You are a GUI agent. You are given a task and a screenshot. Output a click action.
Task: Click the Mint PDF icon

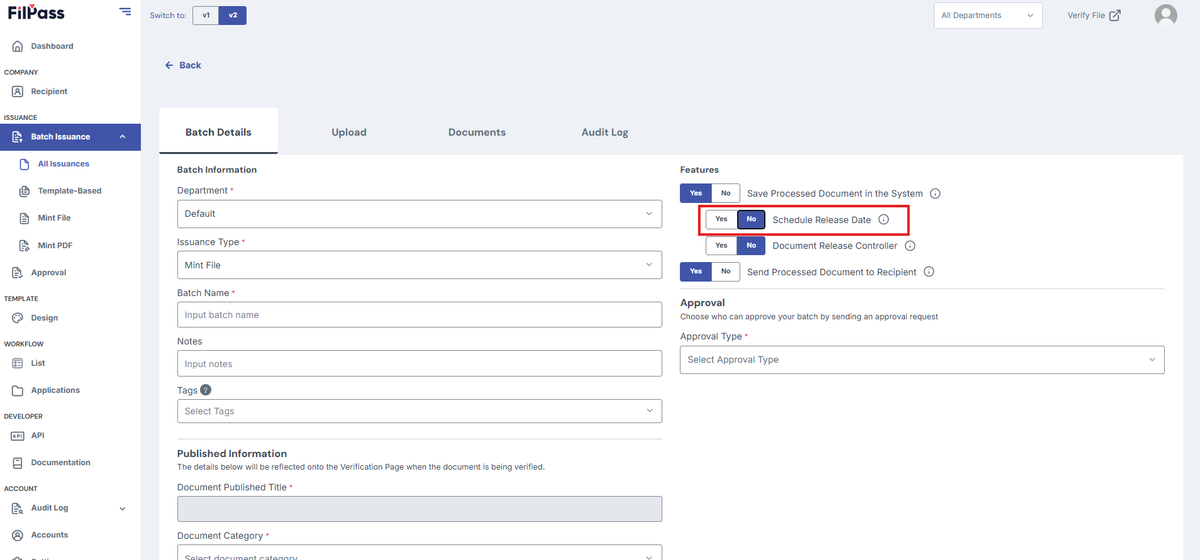click(24, 245)
